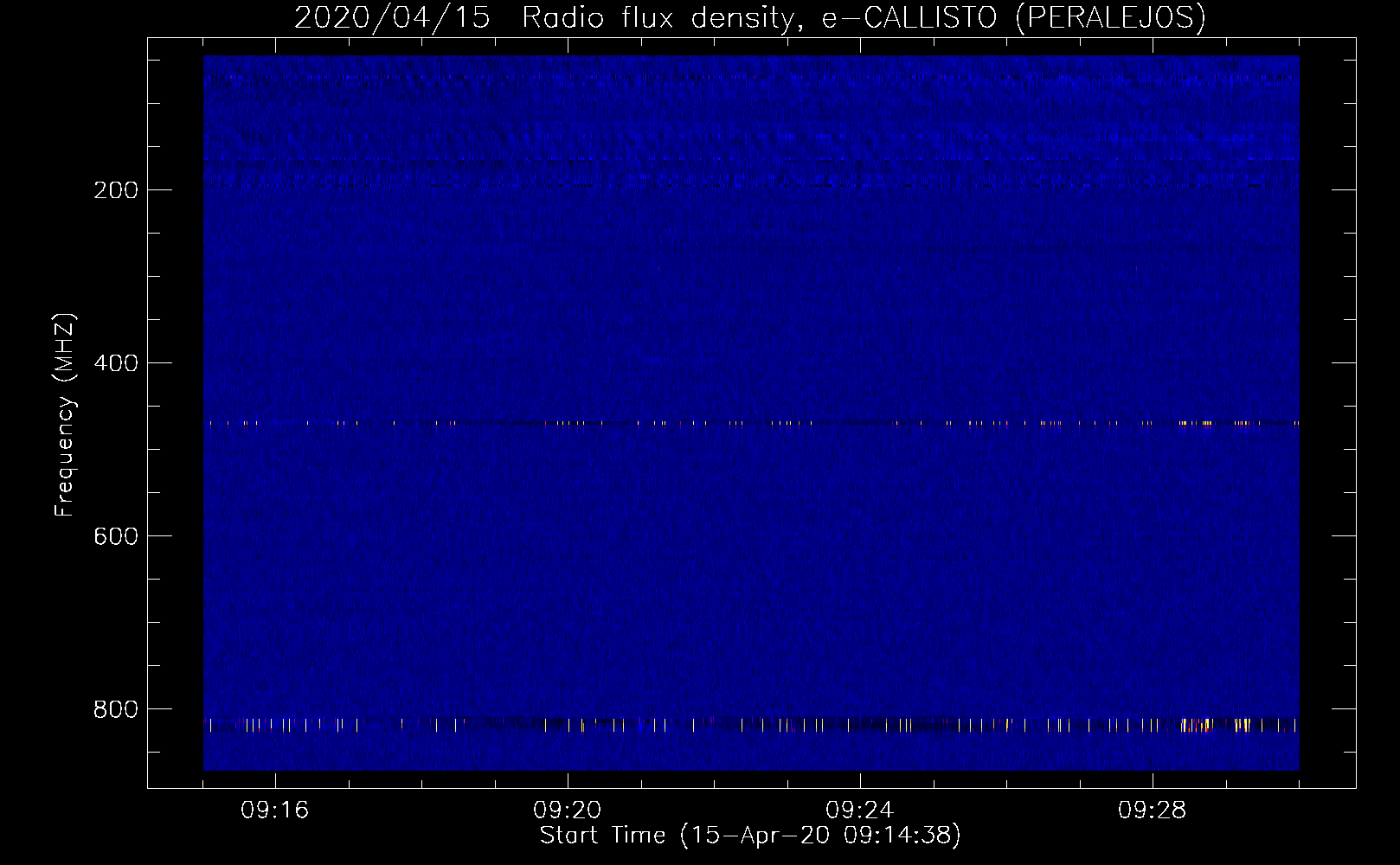Click the interference line near 470 MHz
Image resolution: width=1400 pixels, height=865 pixels.
click(751, 423)
